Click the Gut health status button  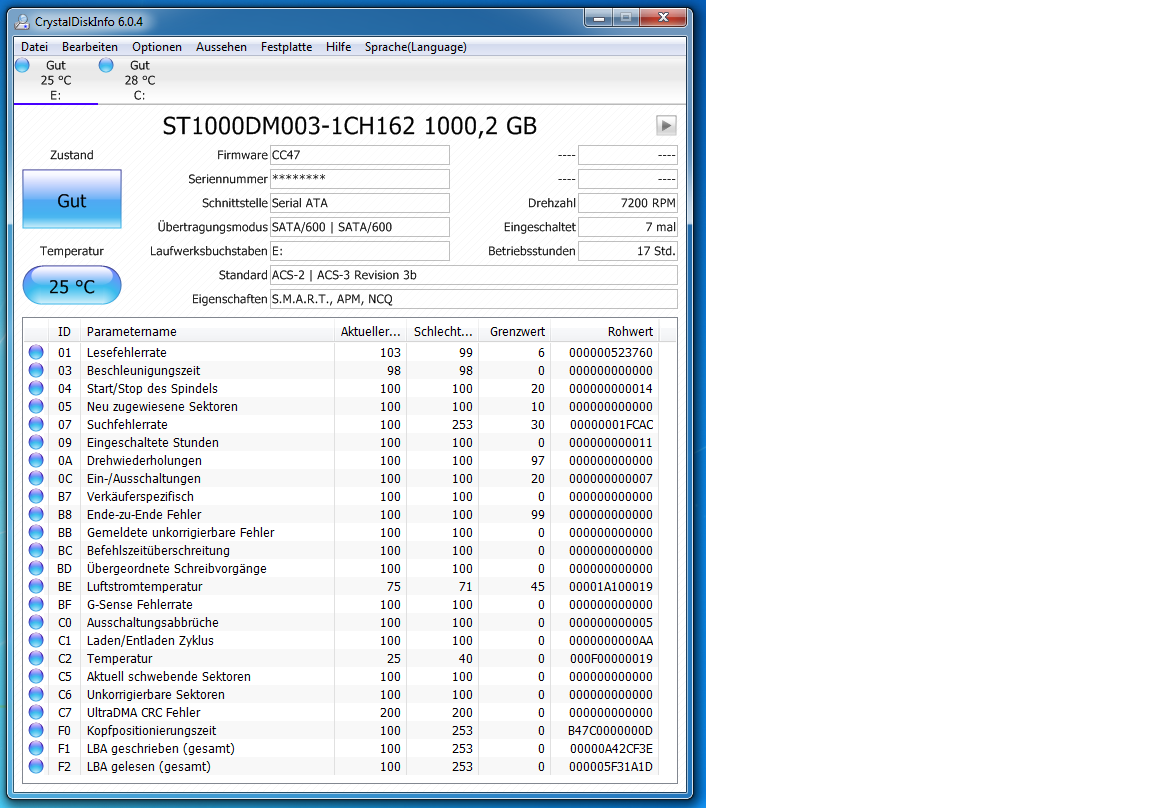tap(72, 200)
